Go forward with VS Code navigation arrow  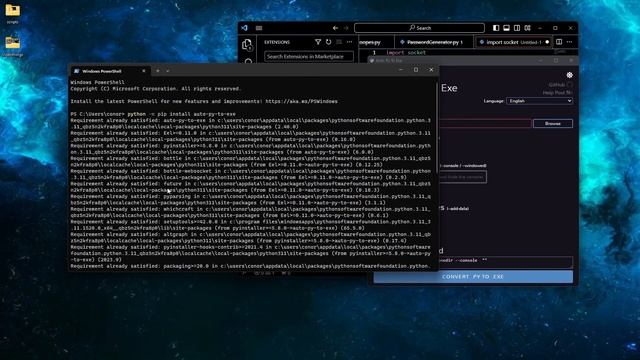click(346, 28)
